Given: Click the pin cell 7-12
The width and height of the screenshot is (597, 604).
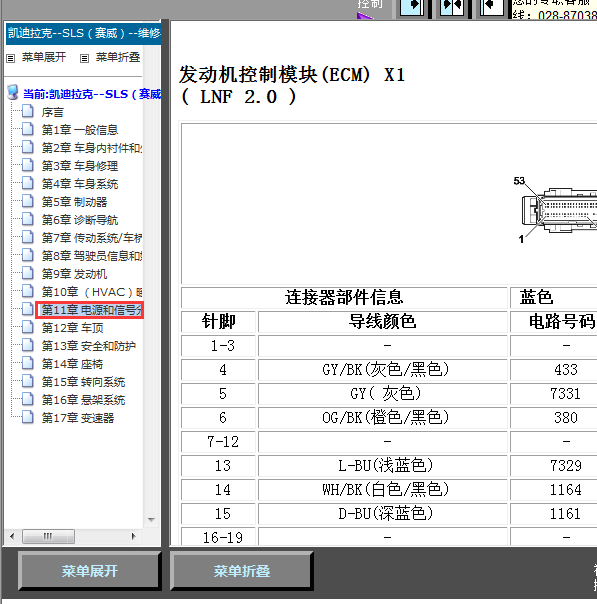Looking at the screenshot, I should (218, 442).
